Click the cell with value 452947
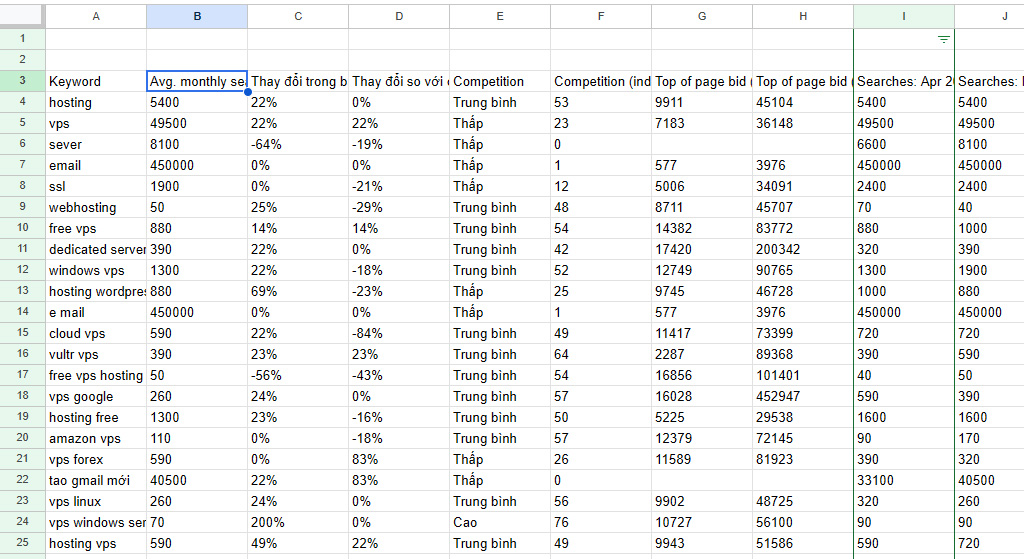The height and width of the screenshot is (559, 1024). 803,396
